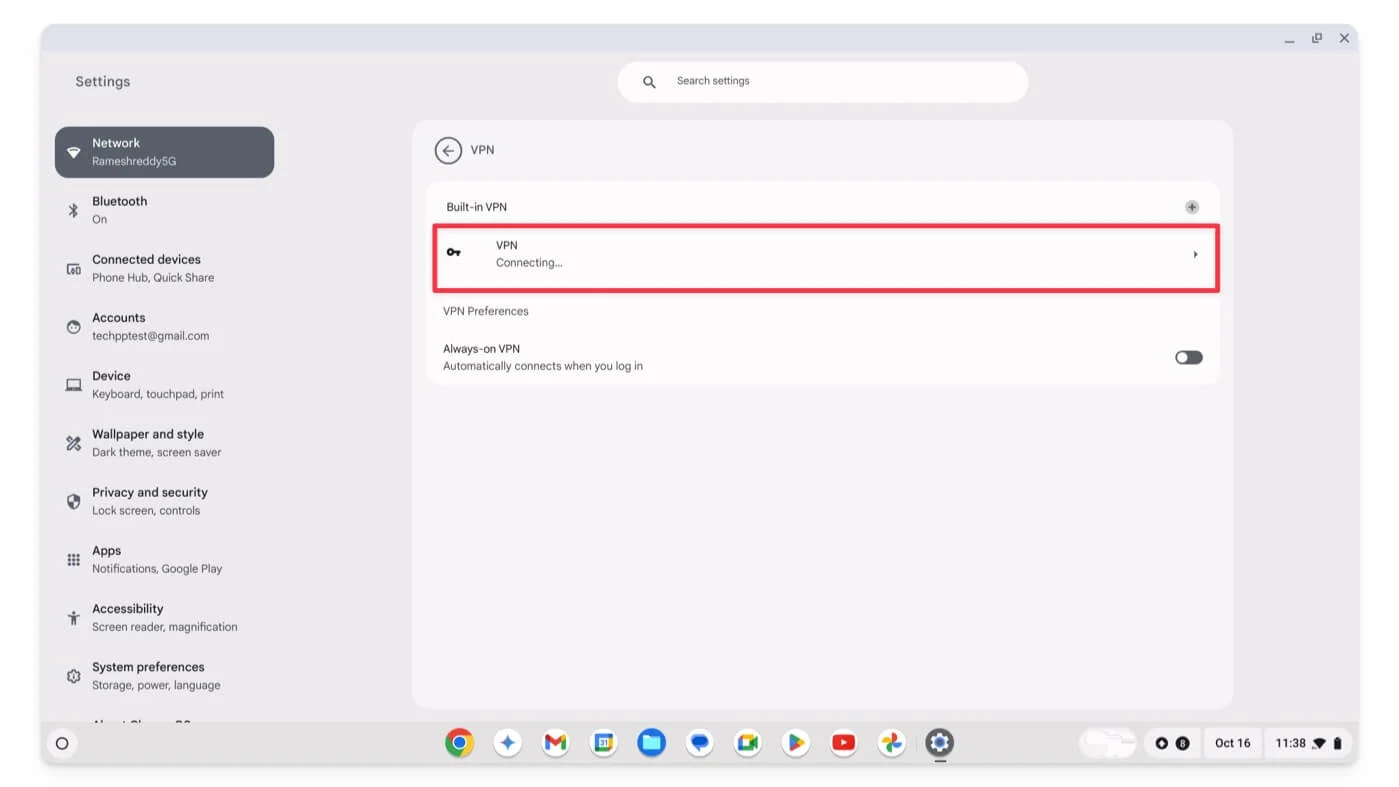Open the Files app in shelf

pyautogui.click(x=651, y=743)
